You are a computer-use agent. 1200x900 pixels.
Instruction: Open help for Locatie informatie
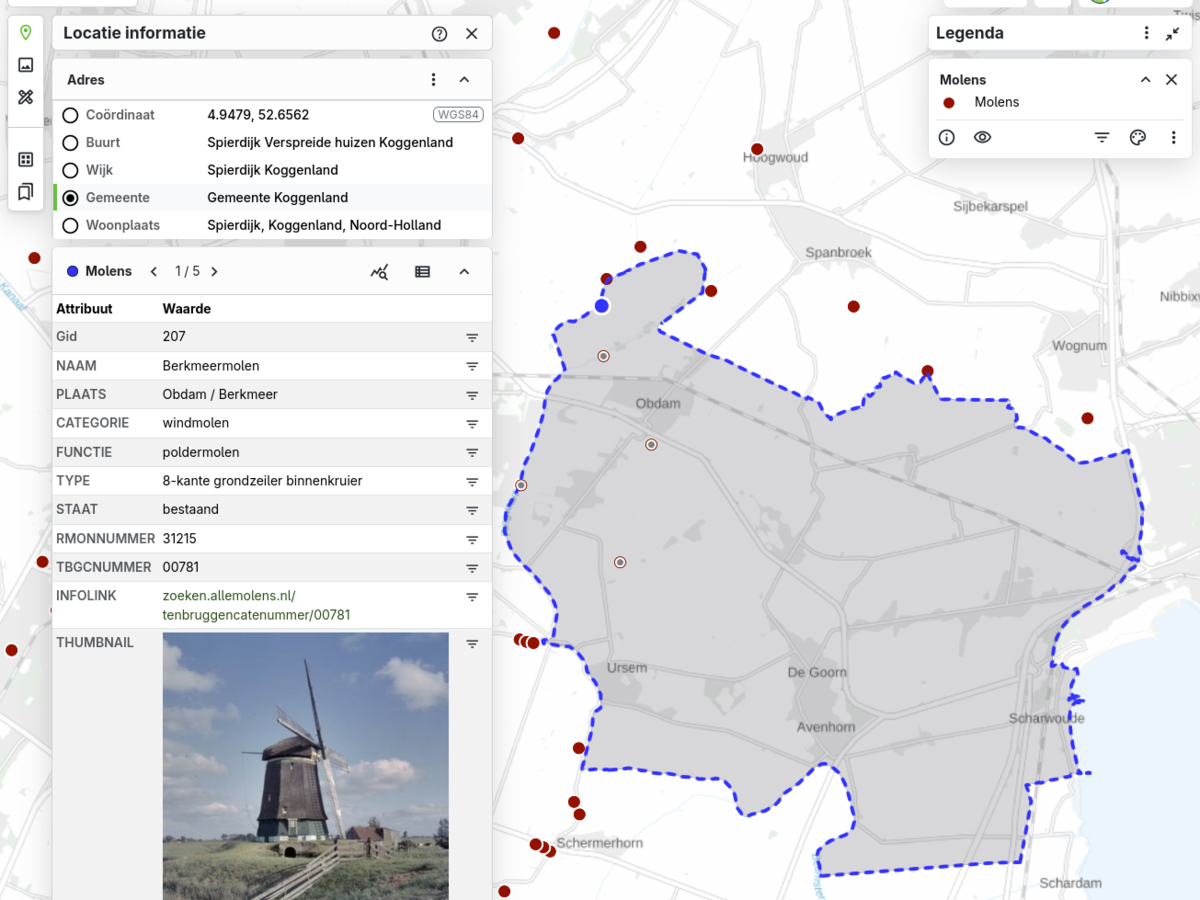(439, 33)
